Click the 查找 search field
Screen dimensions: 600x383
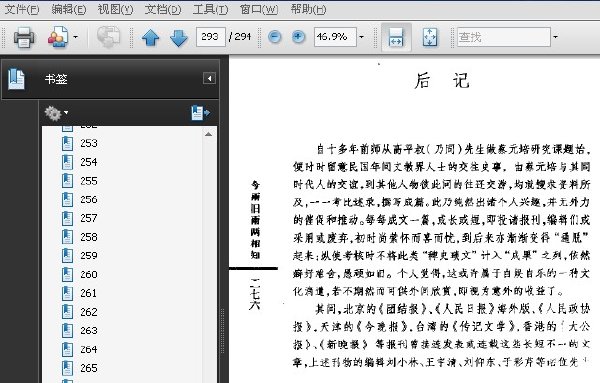point(504,37)
